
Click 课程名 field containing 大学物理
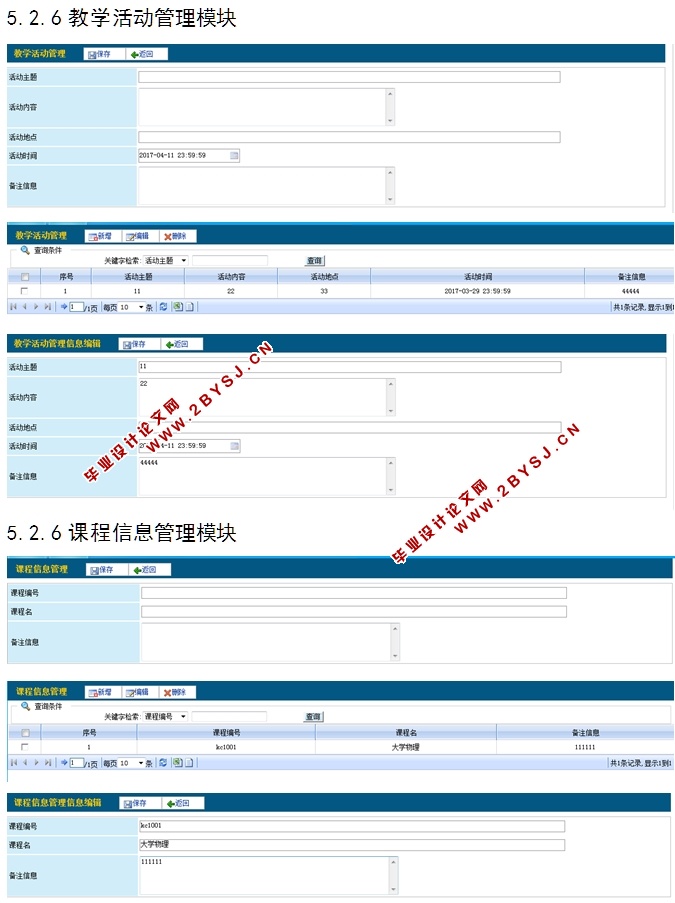(352, 845)
